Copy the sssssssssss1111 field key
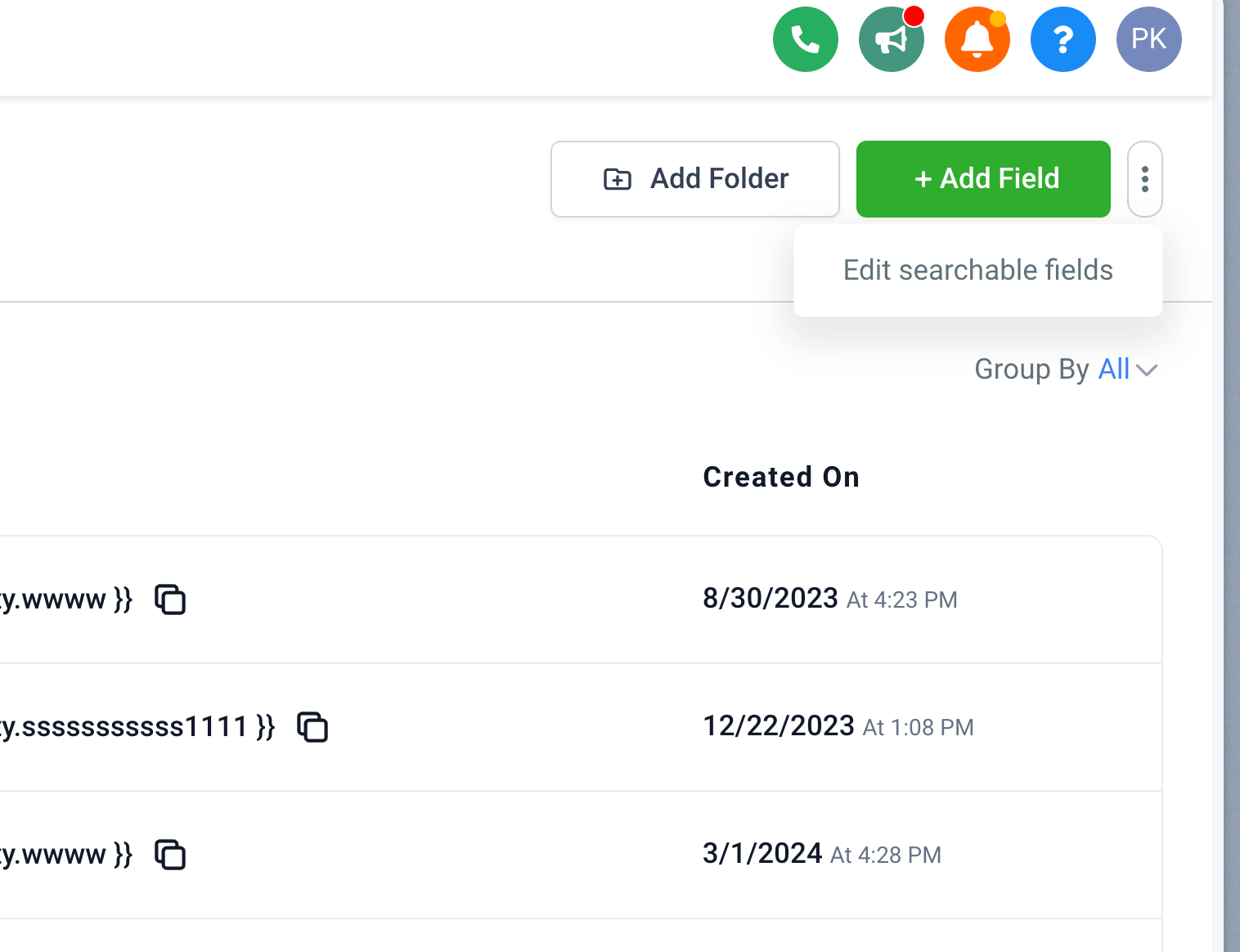This screenshot has width=1240, height=952. click(312, 727)
